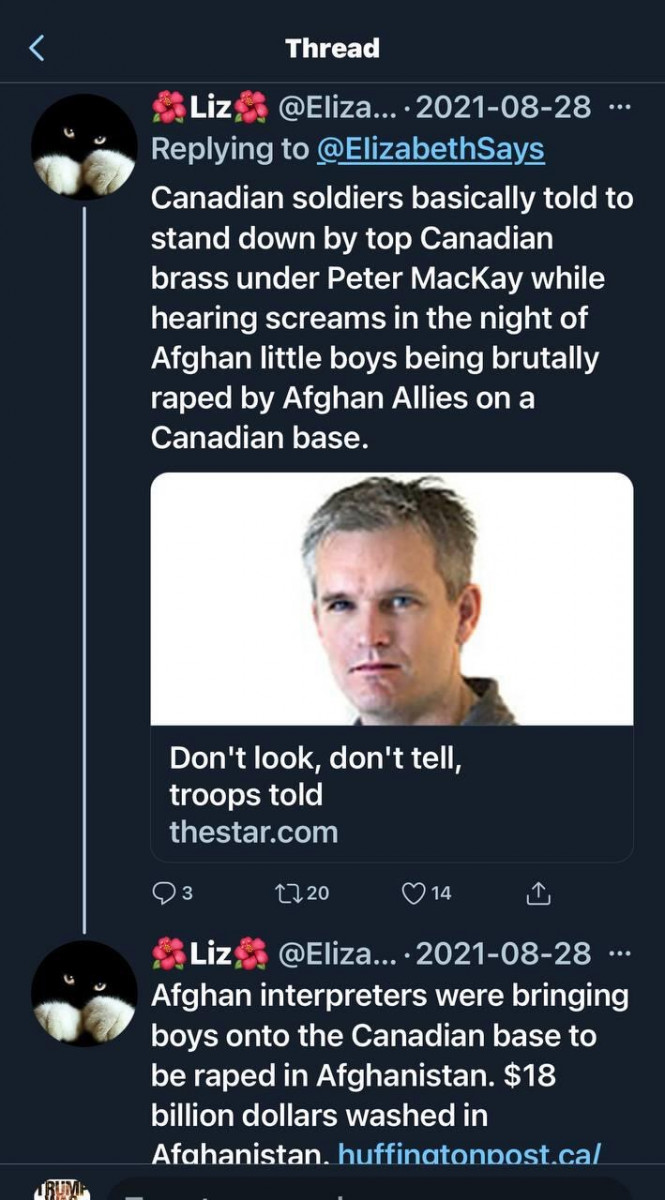Tap the second tweet's 2021-08-28 date
This screenshot has height=1200, width=665.
coord(503,953)
